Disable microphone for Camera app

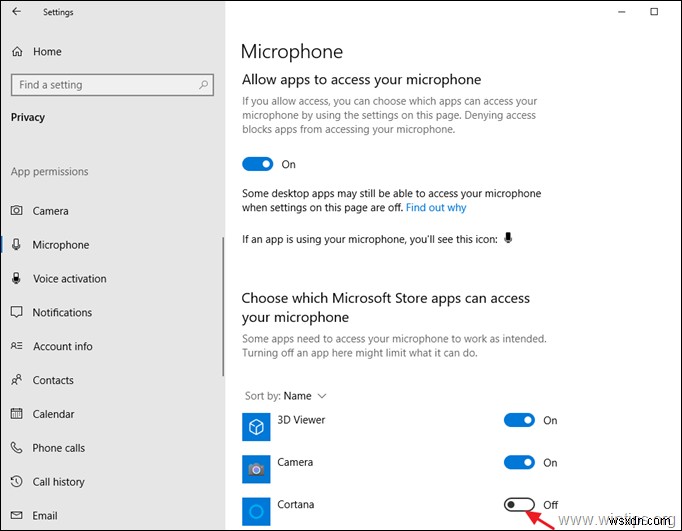pos(519,462)
